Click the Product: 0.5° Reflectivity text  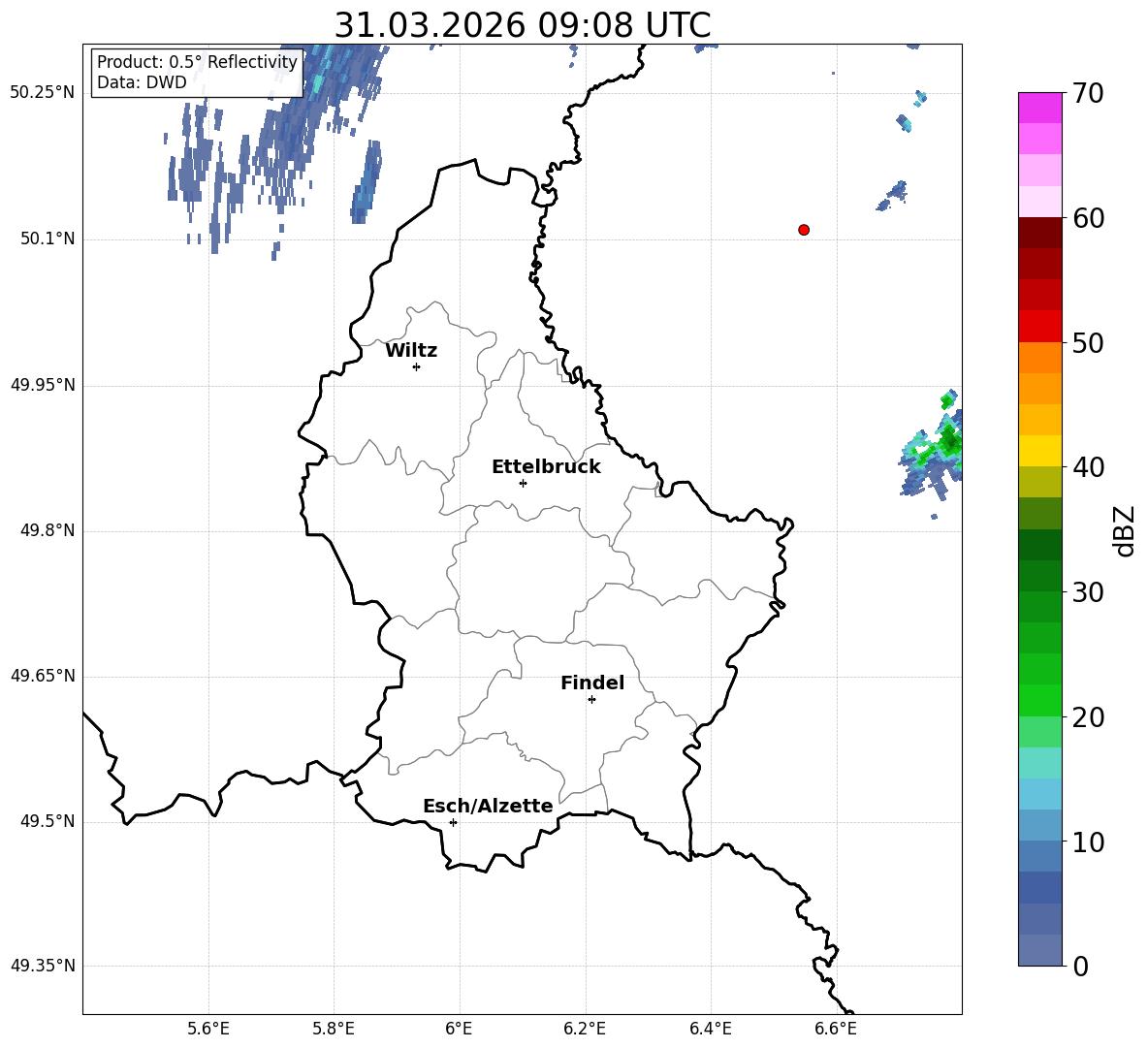[x=197, y=61]
